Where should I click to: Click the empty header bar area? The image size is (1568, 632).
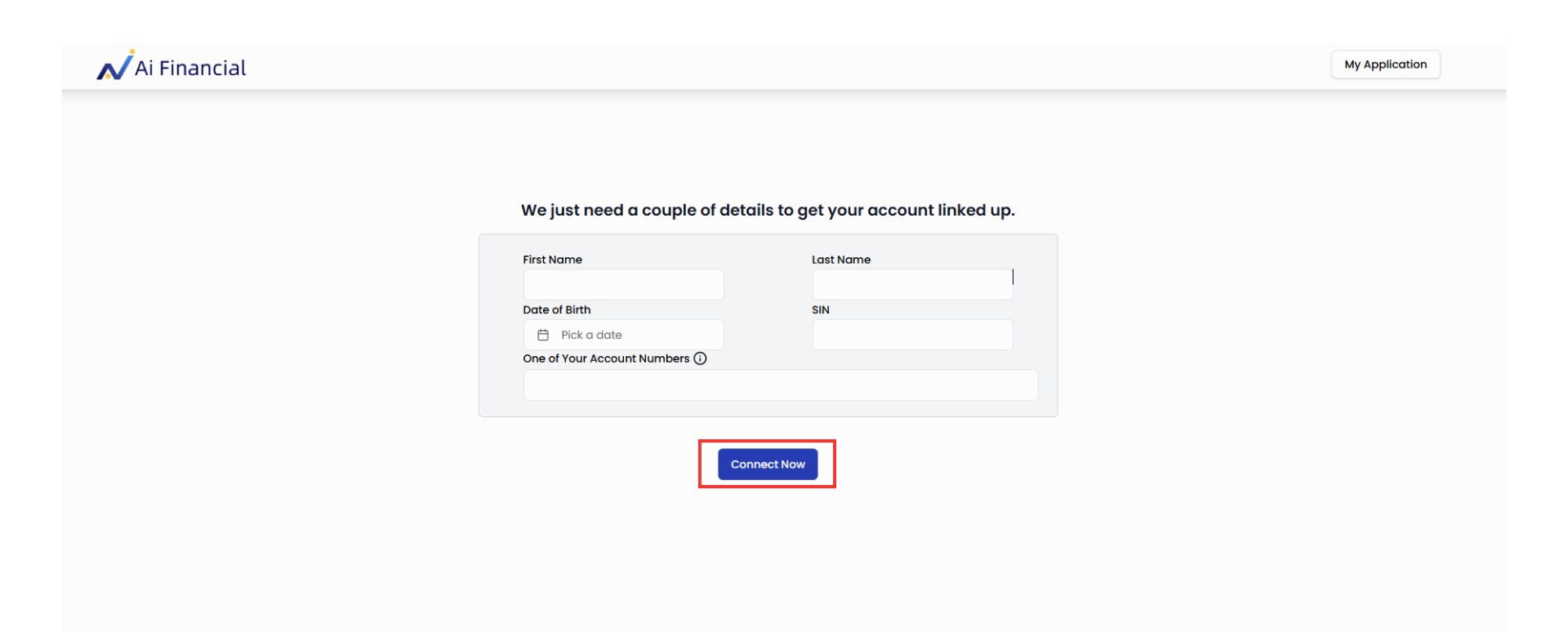click(x=776, y=66)
